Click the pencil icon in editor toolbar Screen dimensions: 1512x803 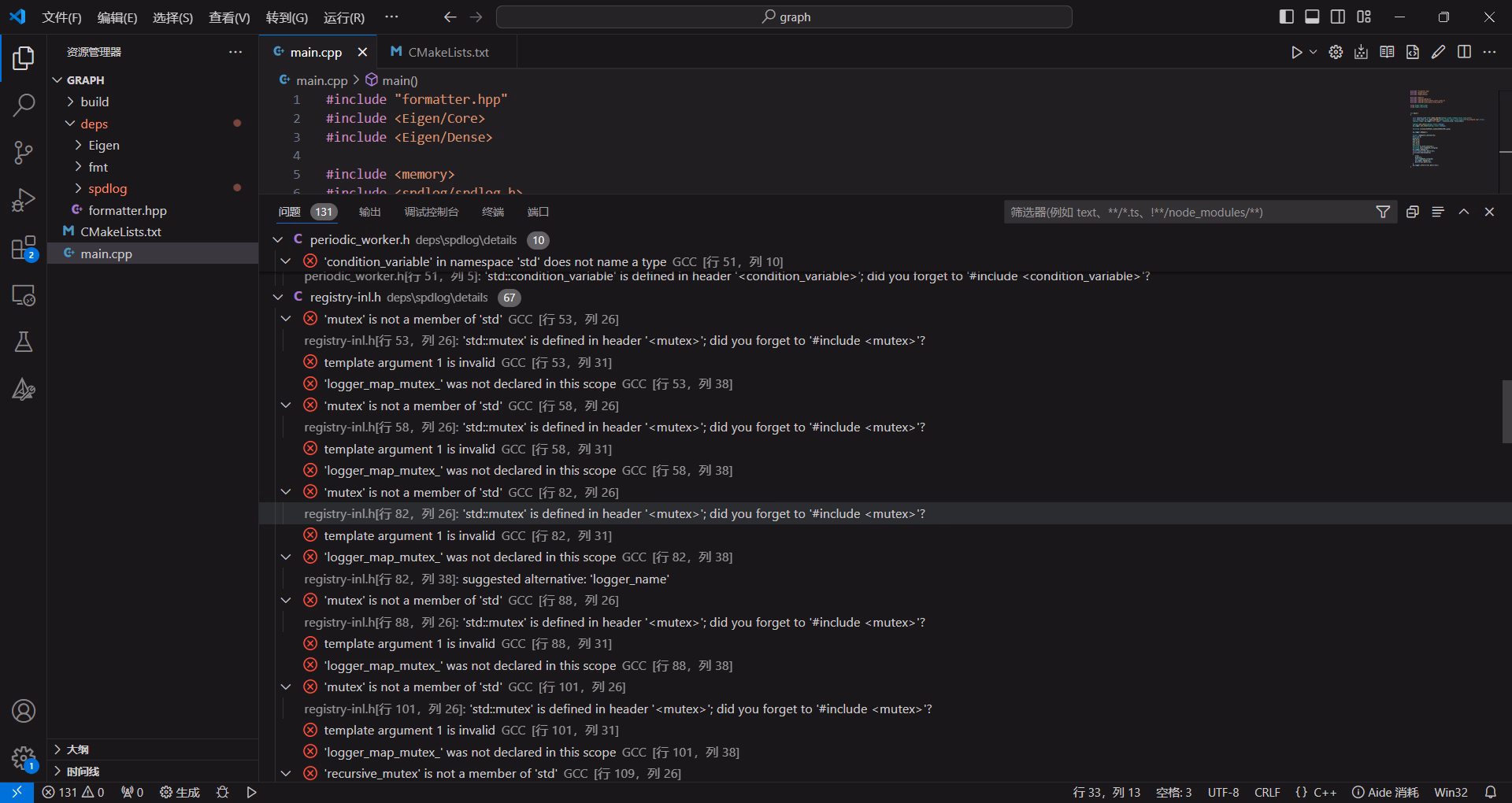tap(1438, 52)
